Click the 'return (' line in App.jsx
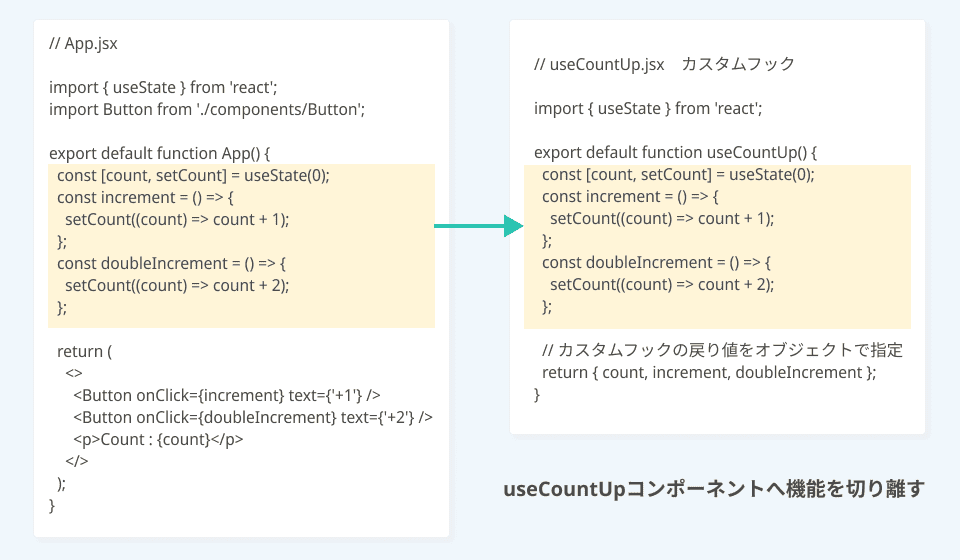Image resolution: width=960 pixels, height=560 pixels. point(84,352)
